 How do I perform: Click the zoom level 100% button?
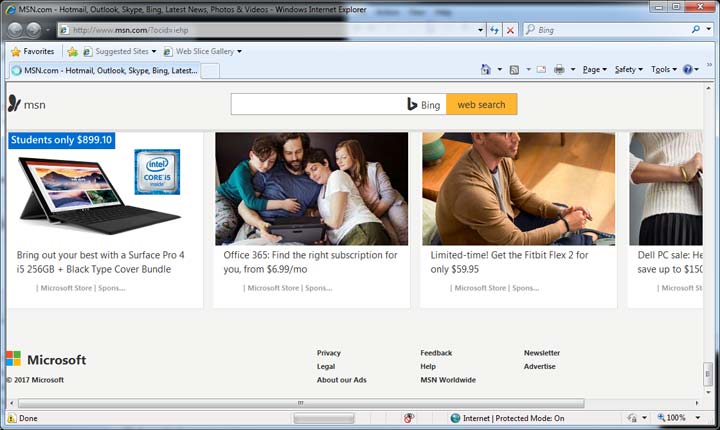pyautogui.click(x=671, y=418)
